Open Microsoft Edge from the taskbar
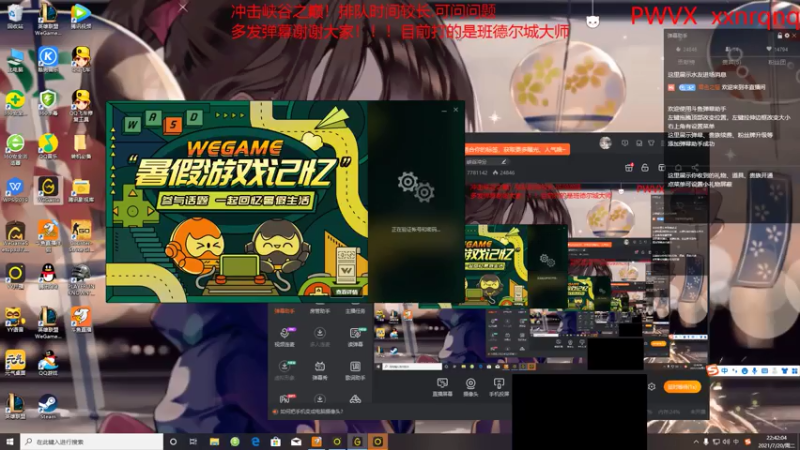The image size is (800, 450). click(x=255, y=442)
